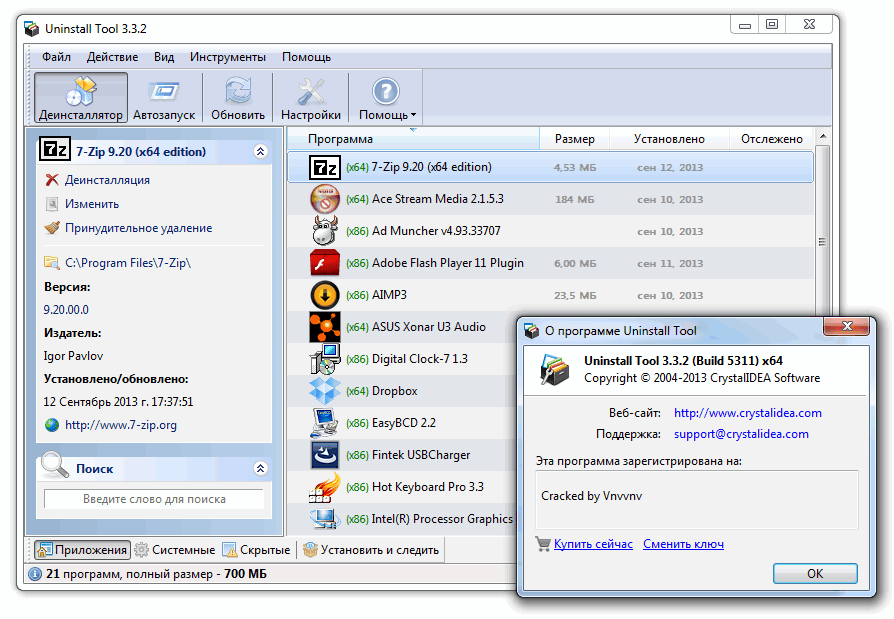
Task: Click OK in the About dialog
Action: [x=815, y=573]
